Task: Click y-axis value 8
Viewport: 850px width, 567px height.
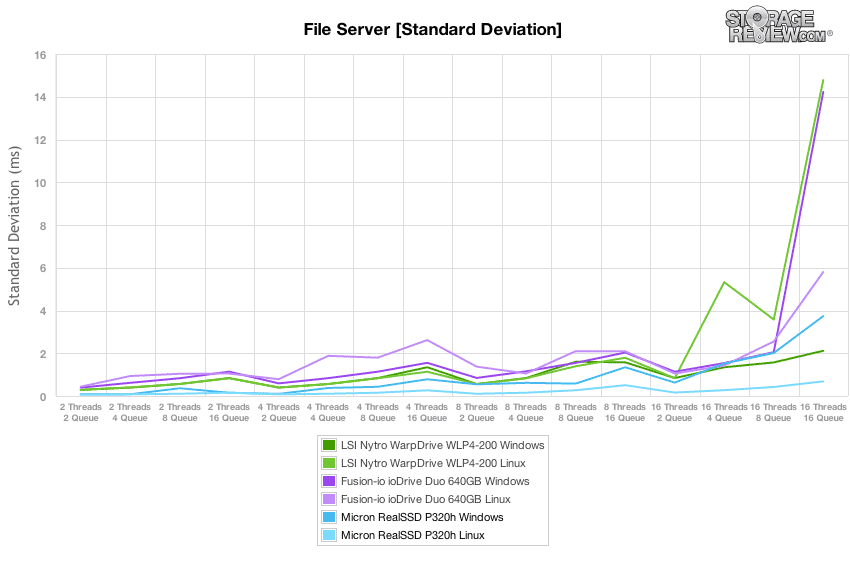Action: (43, 226)
